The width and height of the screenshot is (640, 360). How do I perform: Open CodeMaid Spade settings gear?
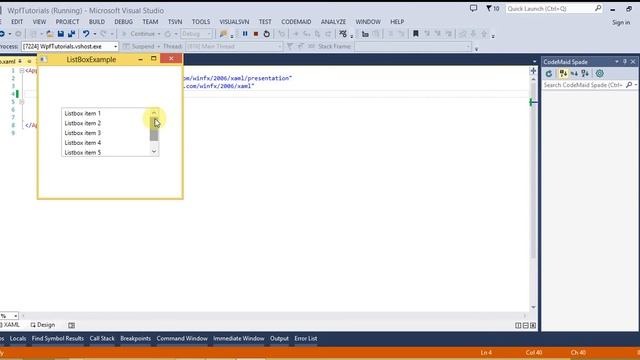point(600,74)
